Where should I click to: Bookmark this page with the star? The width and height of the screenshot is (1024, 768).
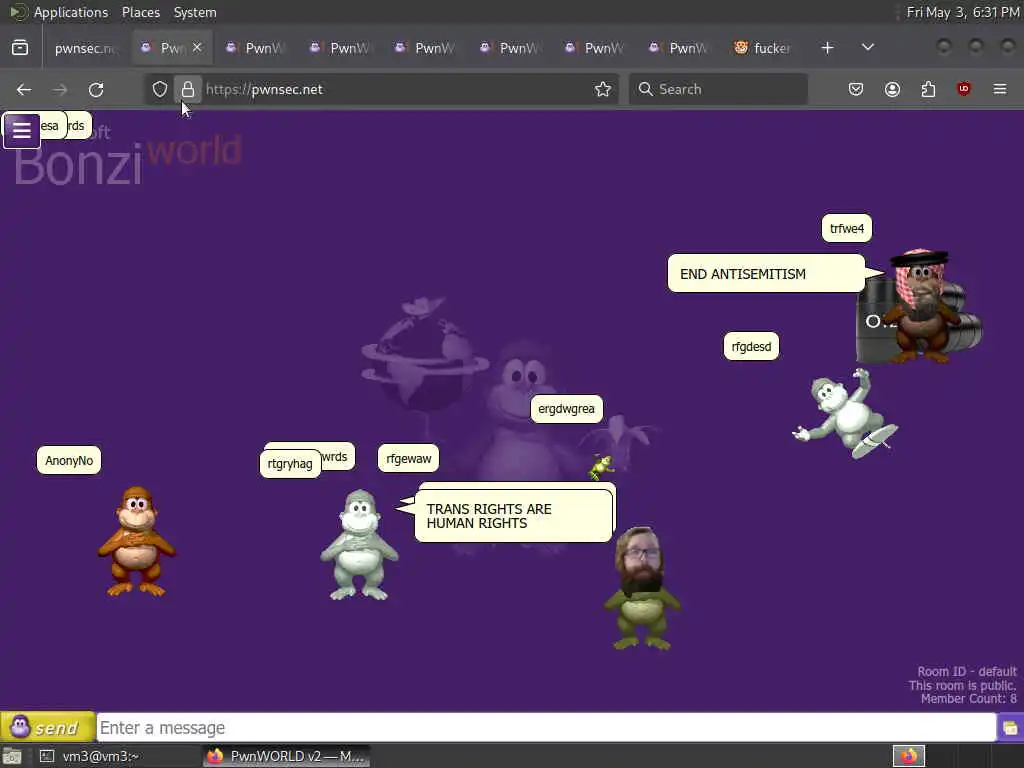[x=603, y=89]
